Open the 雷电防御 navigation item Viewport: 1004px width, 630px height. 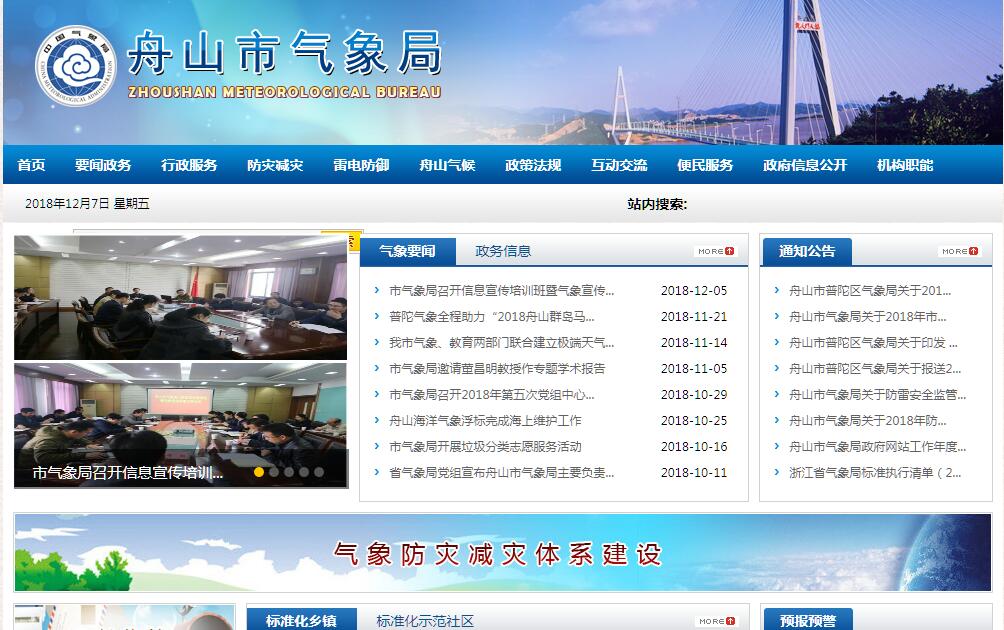361,165
